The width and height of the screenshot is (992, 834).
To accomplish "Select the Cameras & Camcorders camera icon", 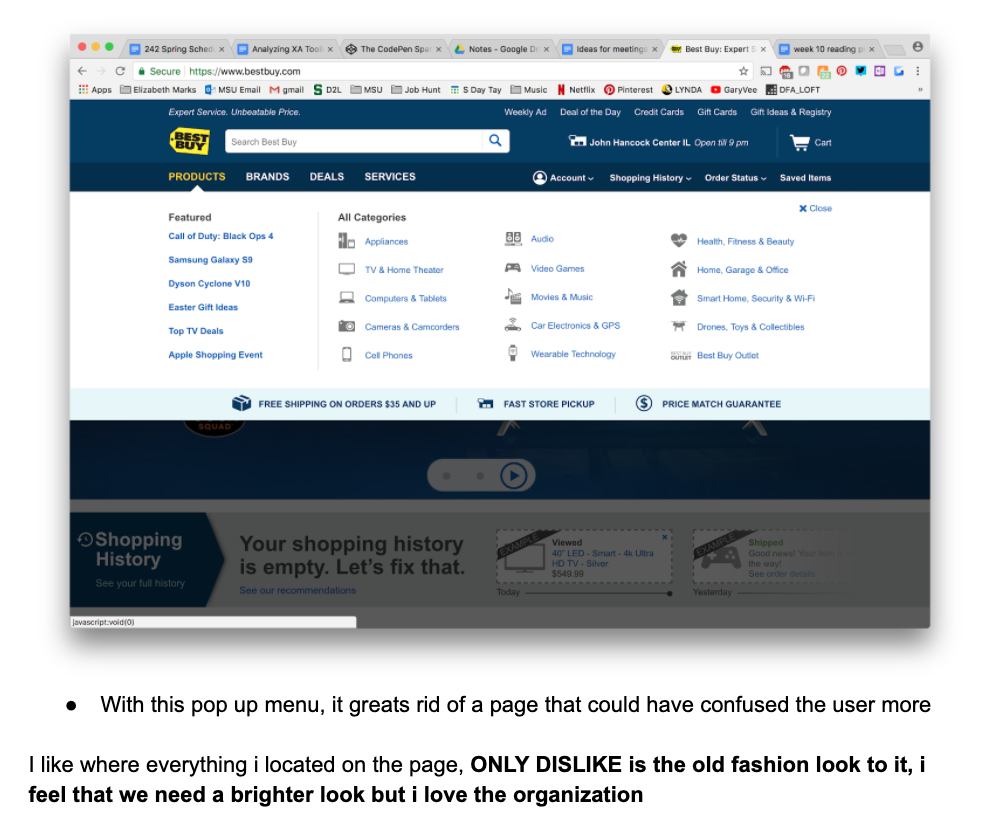I will pos(347,326).
